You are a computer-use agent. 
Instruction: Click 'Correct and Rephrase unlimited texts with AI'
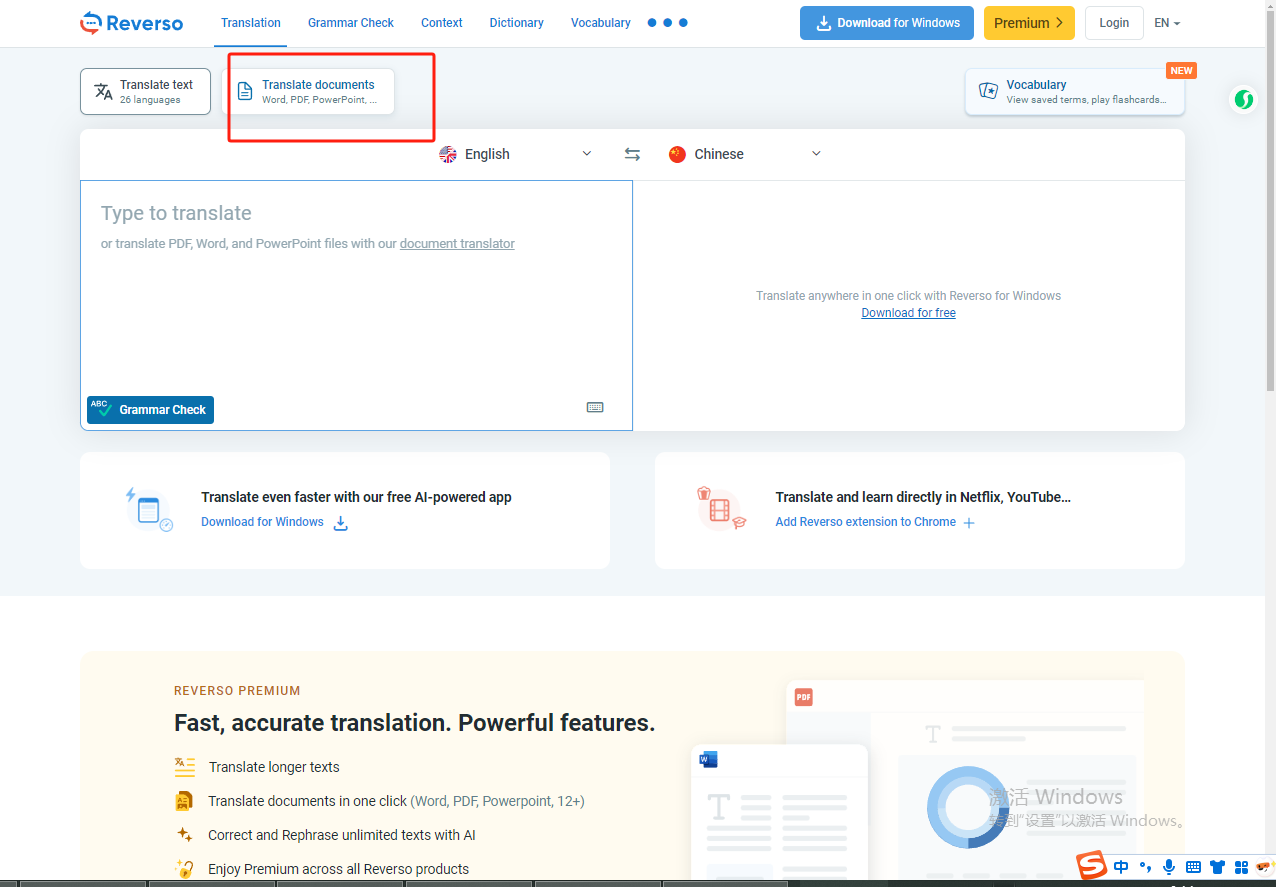click(x=342, y=835)
